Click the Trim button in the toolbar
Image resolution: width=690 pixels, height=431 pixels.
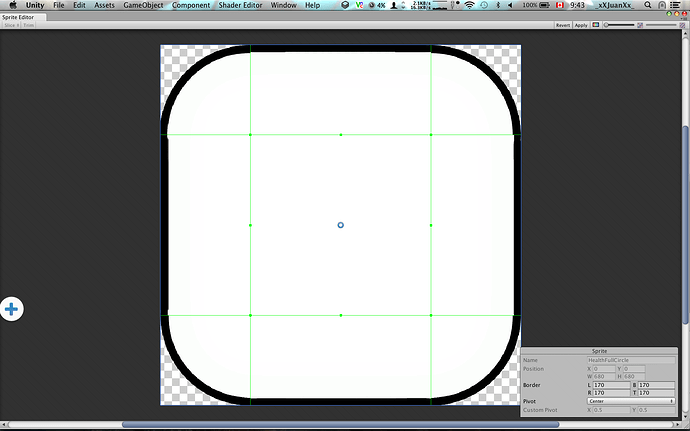click(29, 26)
